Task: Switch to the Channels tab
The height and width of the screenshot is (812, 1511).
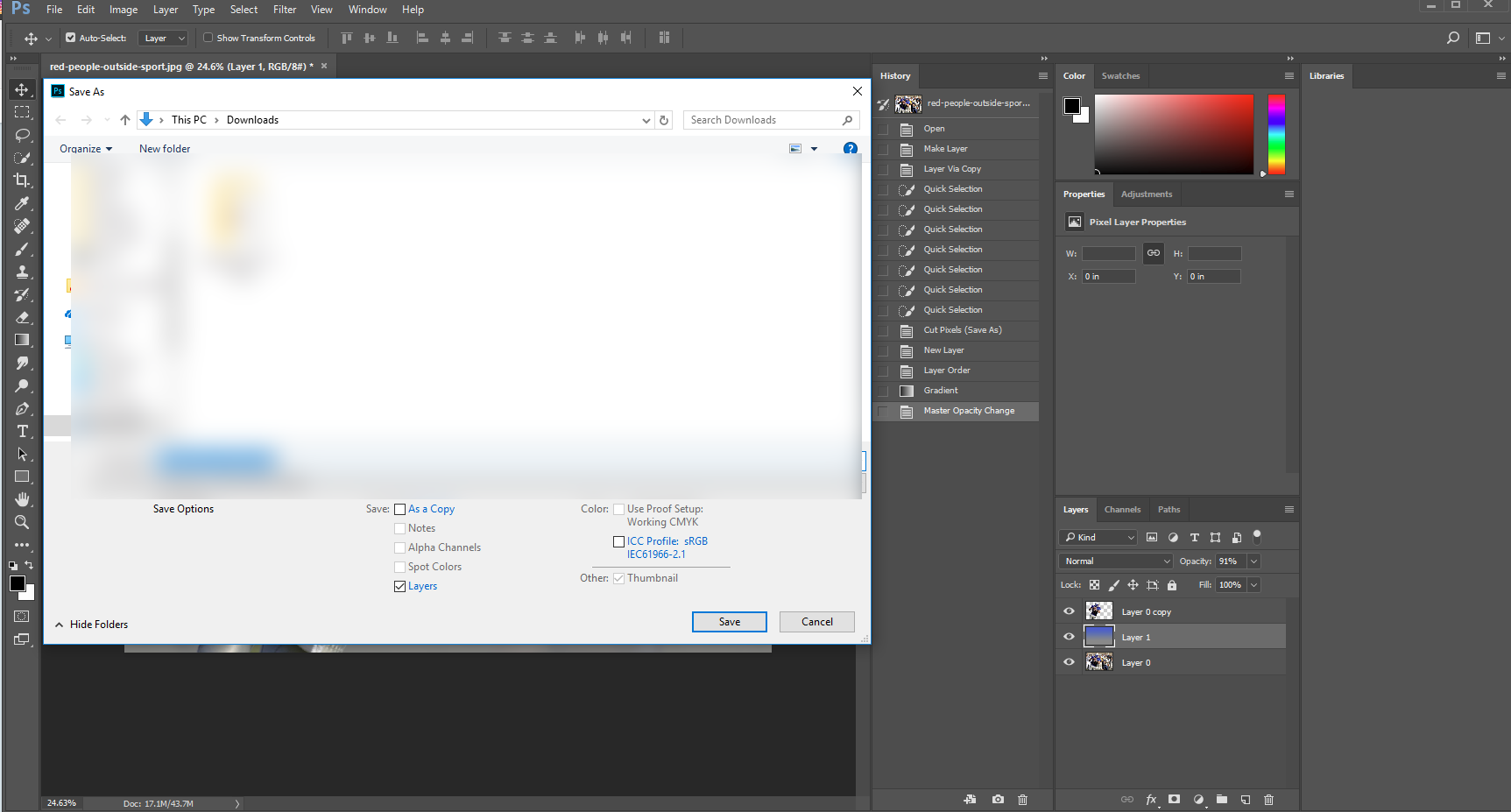Action: point(1122,510)
